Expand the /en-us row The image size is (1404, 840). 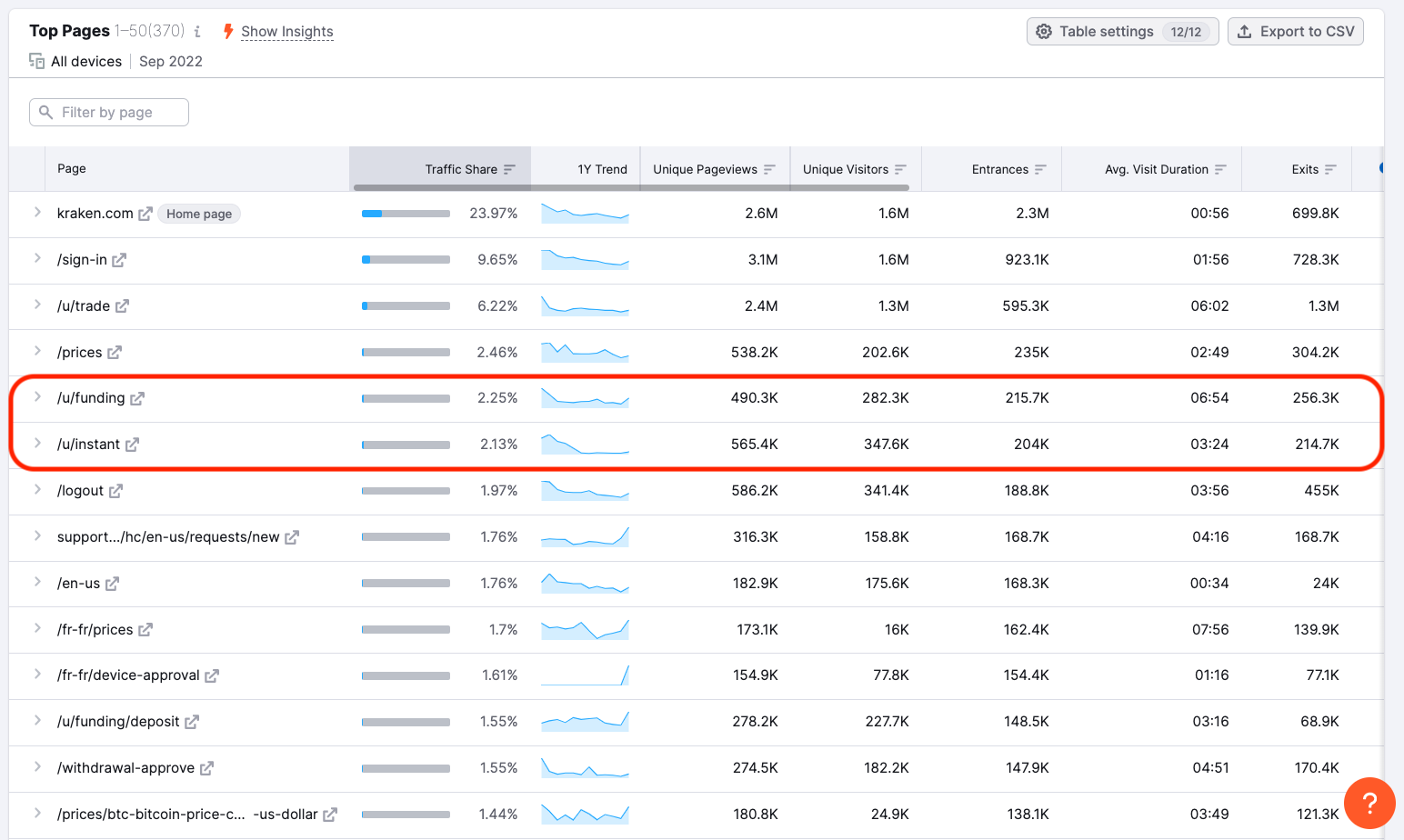[37, 582]
